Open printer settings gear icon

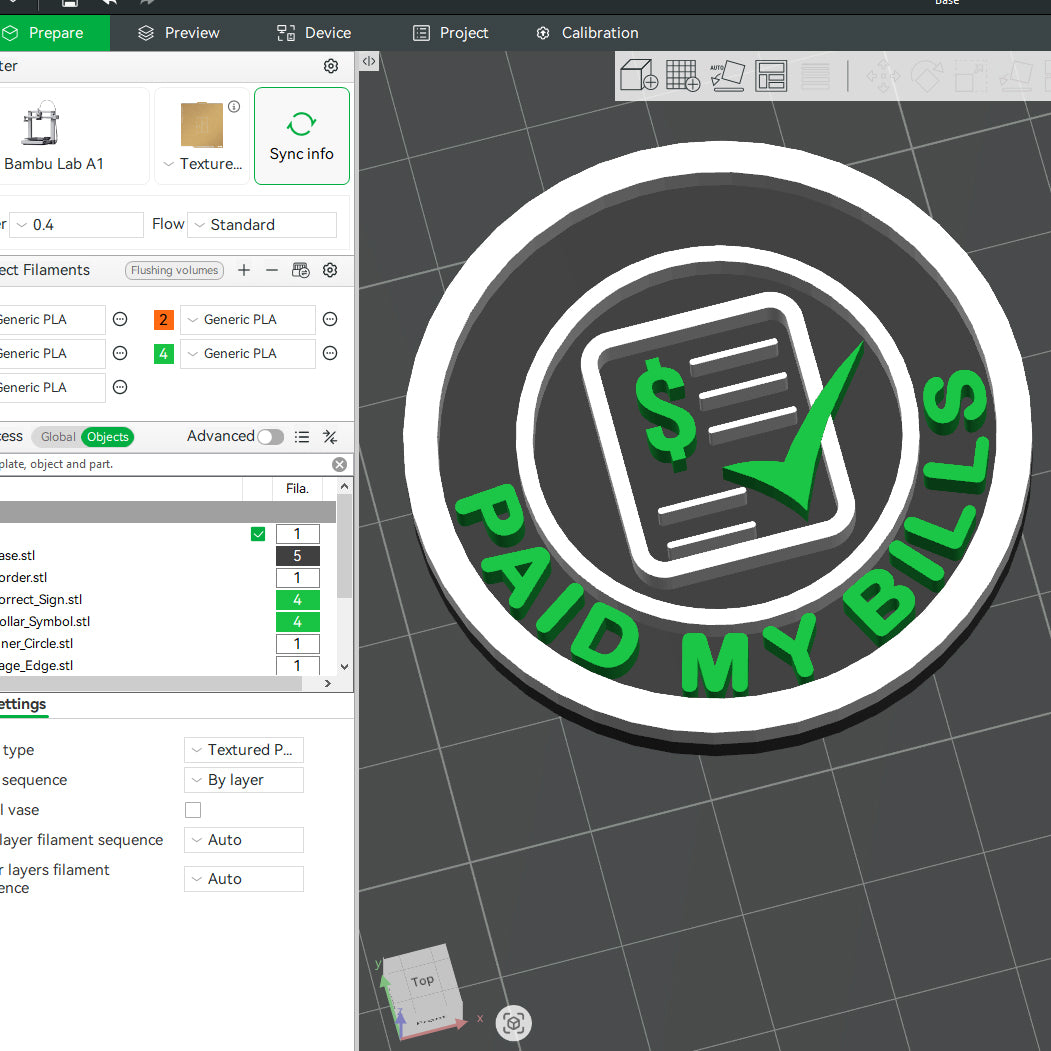331,66
